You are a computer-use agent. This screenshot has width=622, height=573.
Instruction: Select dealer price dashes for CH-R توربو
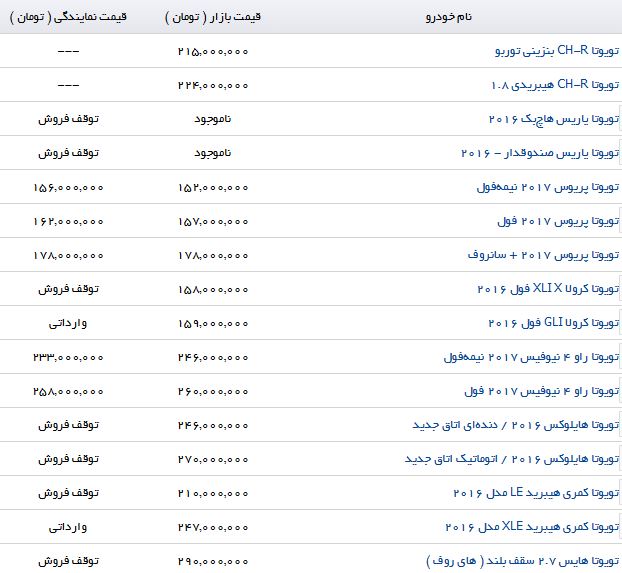68,52
